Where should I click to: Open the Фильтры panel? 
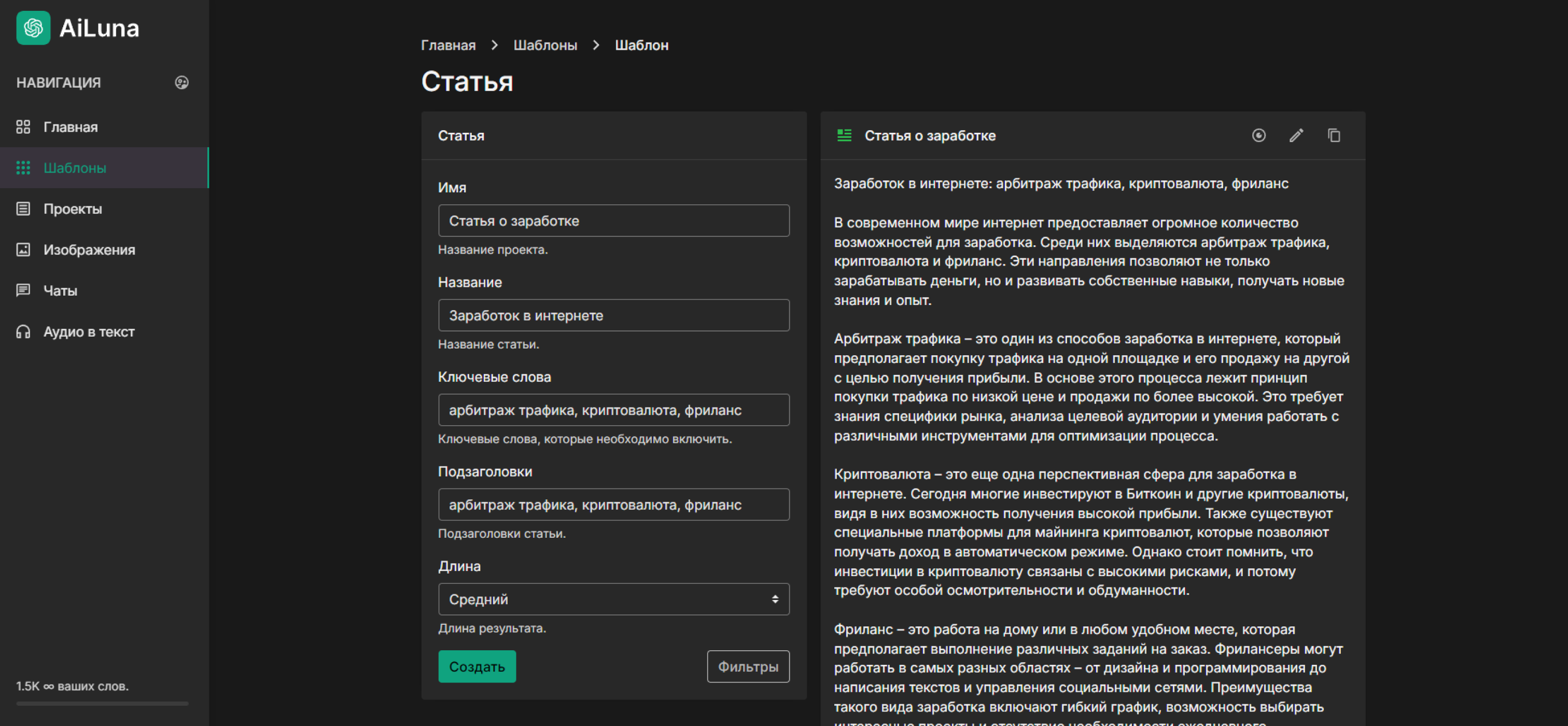pos(748,666)
